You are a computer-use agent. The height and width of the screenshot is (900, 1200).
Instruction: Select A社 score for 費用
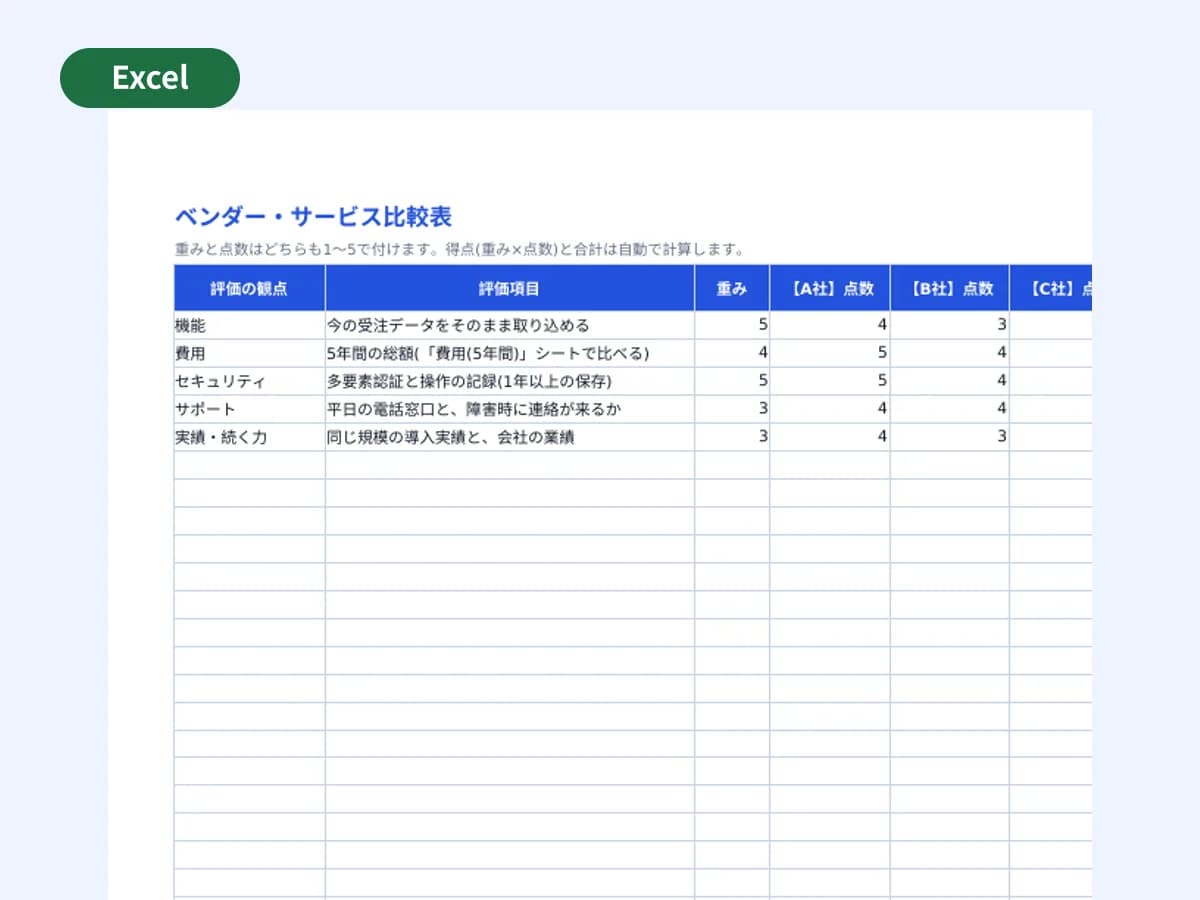pos(829,353)
